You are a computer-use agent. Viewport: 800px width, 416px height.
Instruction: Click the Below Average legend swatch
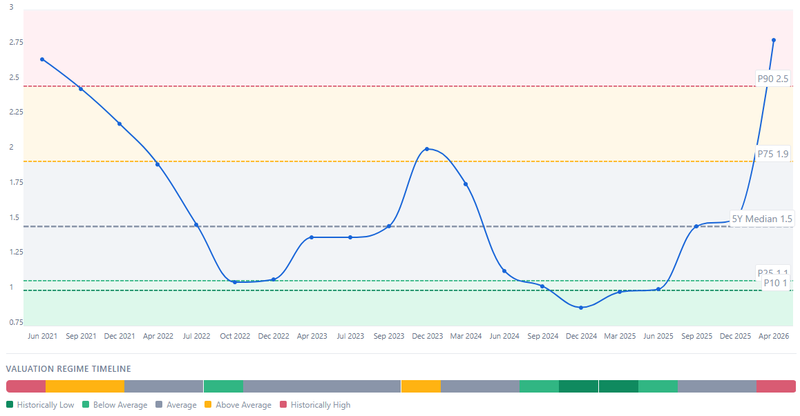click(86, 405)
